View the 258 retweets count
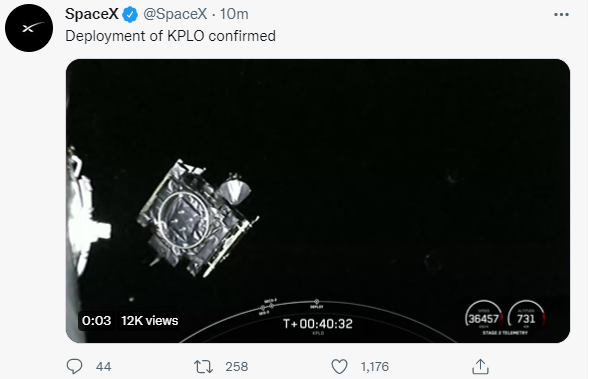 pyautogui.click(x=237, y=367)
